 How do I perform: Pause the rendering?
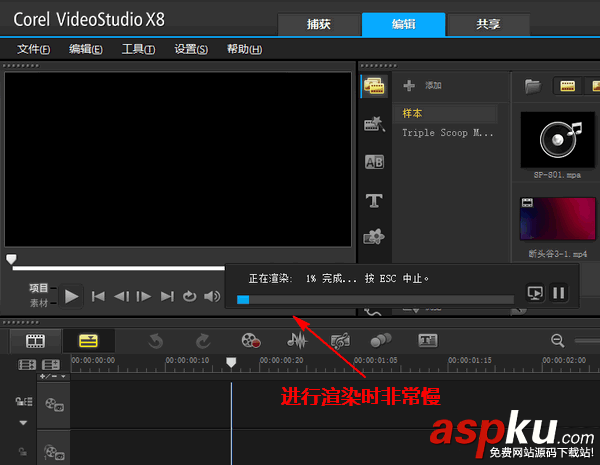(559, 294)
